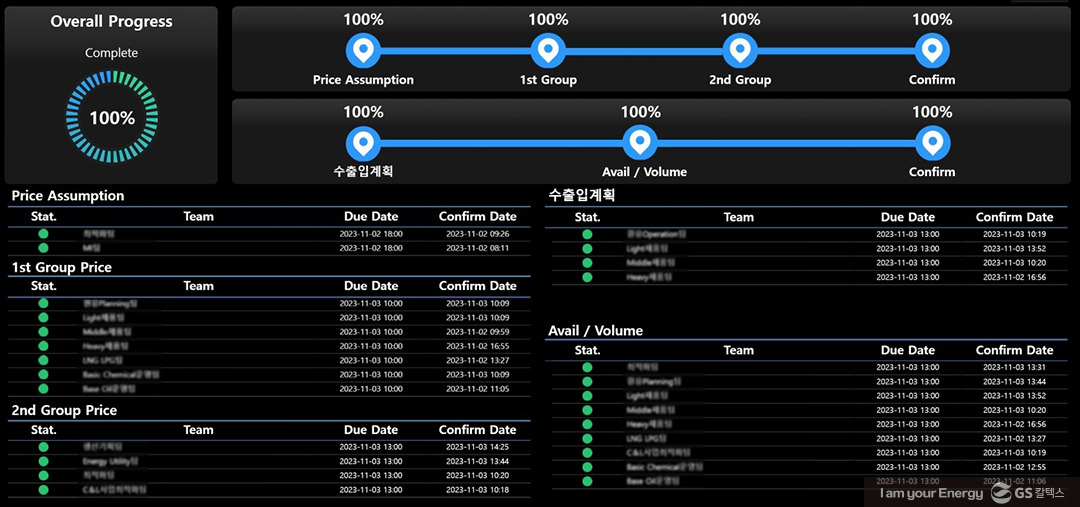Click Team header in the Avail / Volume table
This screenshot has width=1080, height=507.
tap(738, 350)
